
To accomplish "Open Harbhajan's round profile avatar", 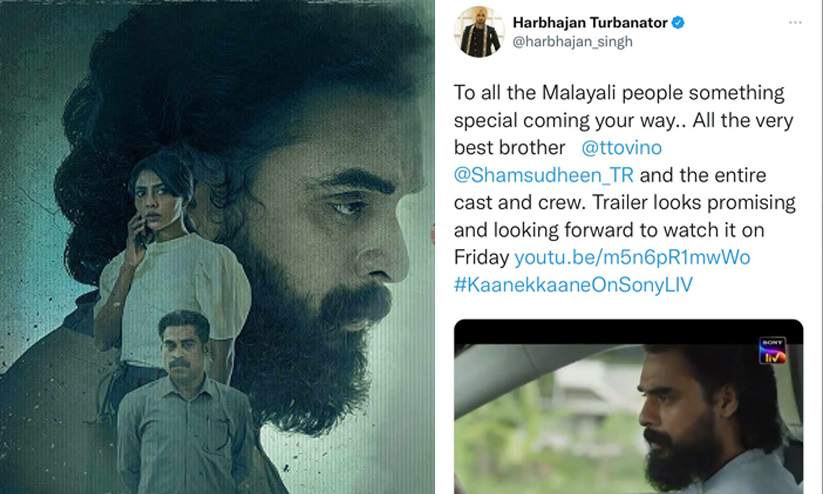I will coord(479,32).
